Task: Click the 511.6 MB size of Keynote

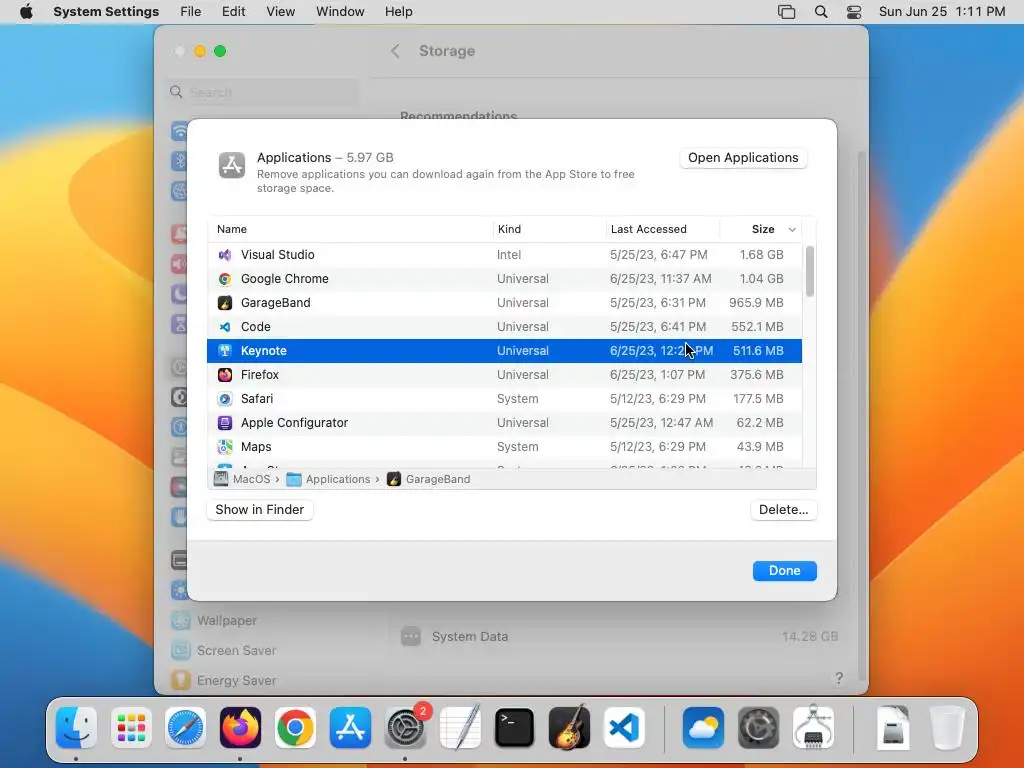Action: pyautogui.click(x=758, y=351)
